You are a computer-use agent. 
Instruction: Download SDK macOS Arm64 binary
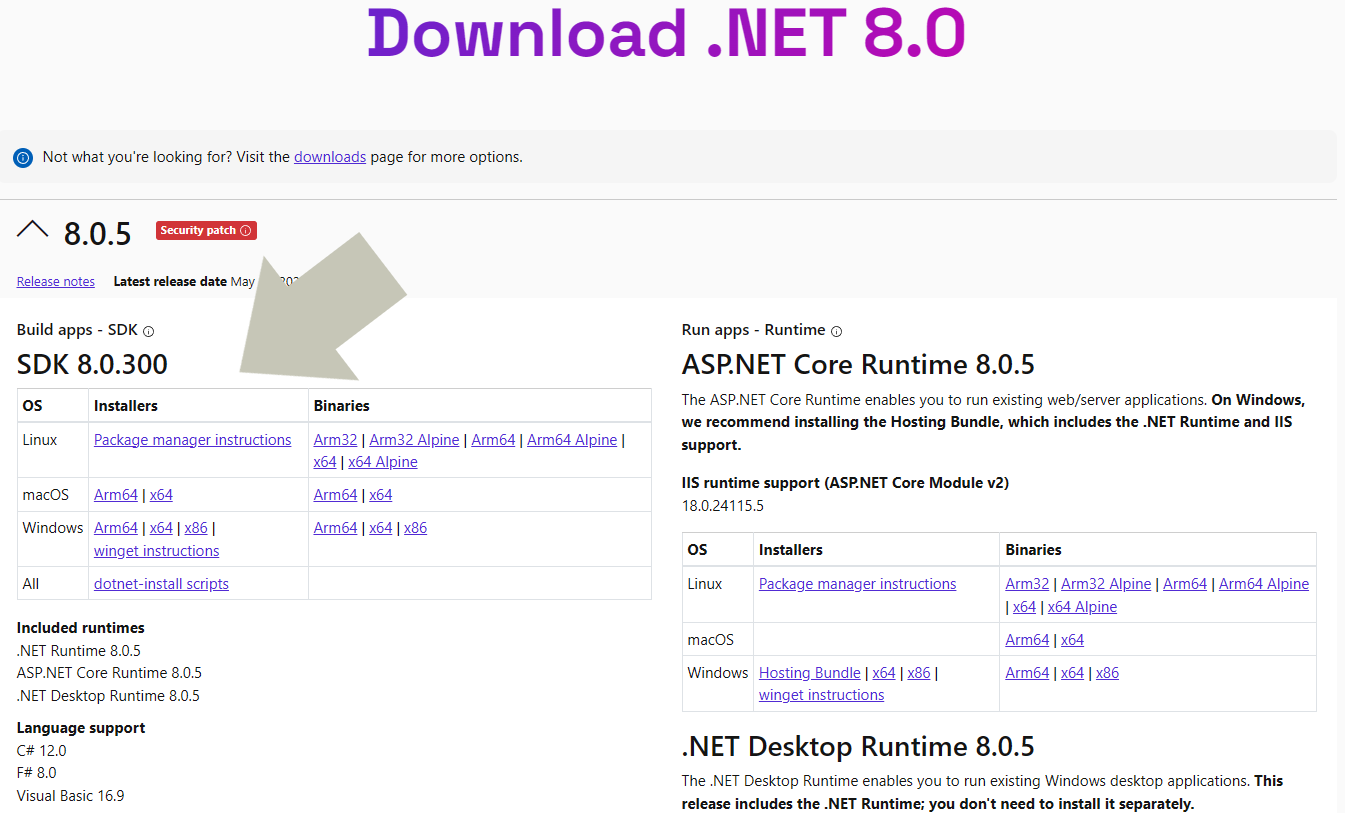click(336, 495)
